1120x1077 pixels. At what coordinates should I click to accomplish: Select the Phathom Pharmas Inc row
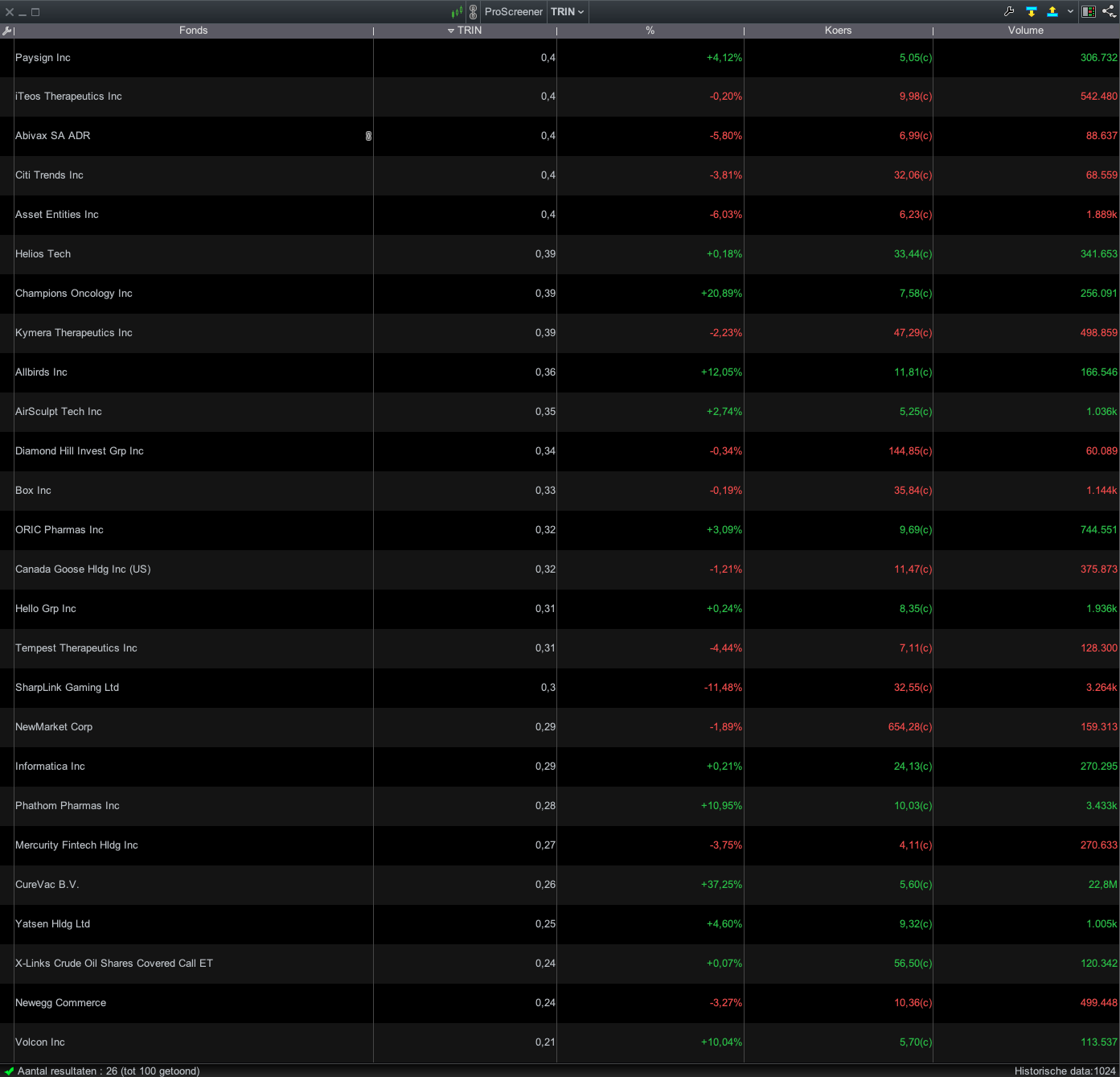pyautogui.click(x=560, y=806)
